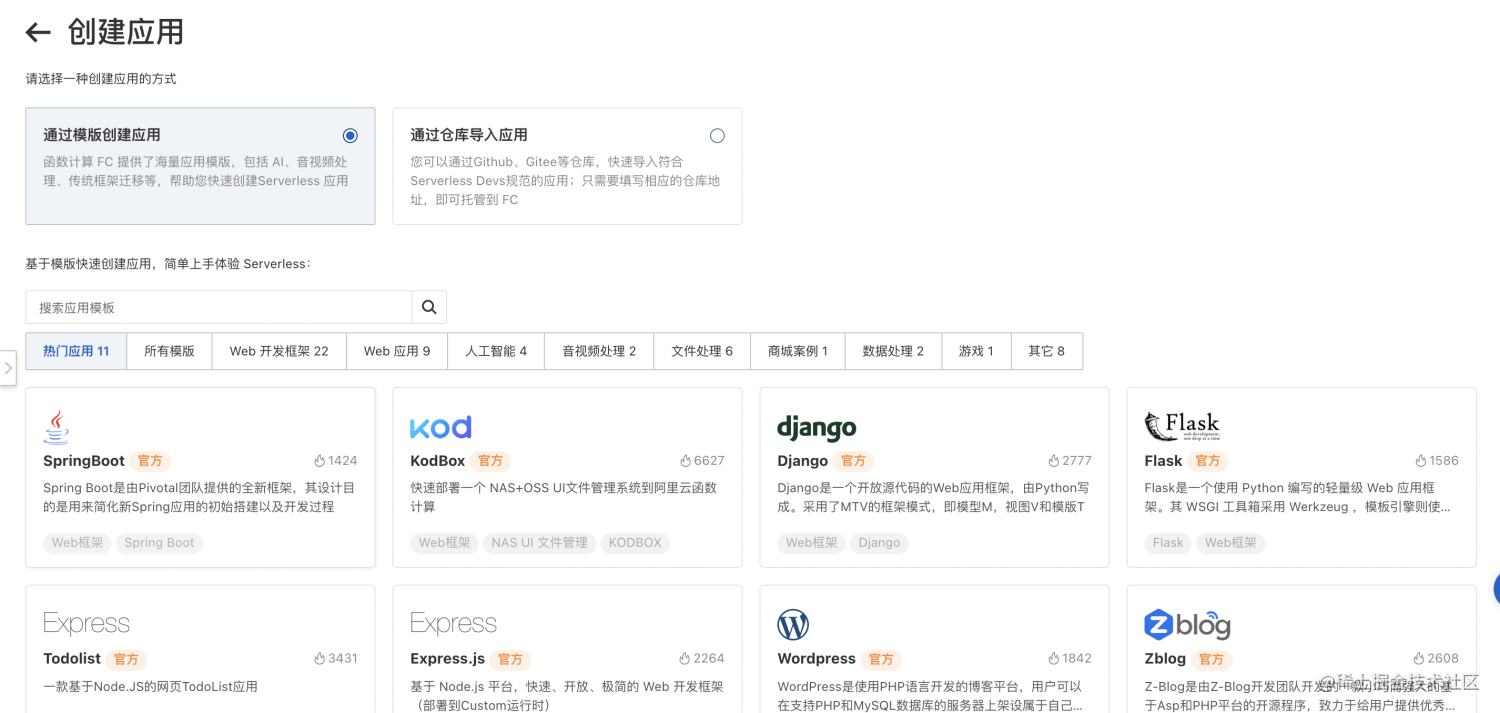Click the Zblog logo
The width and height of the screenshot is (1500, 713).
[x=1187, y=625]
